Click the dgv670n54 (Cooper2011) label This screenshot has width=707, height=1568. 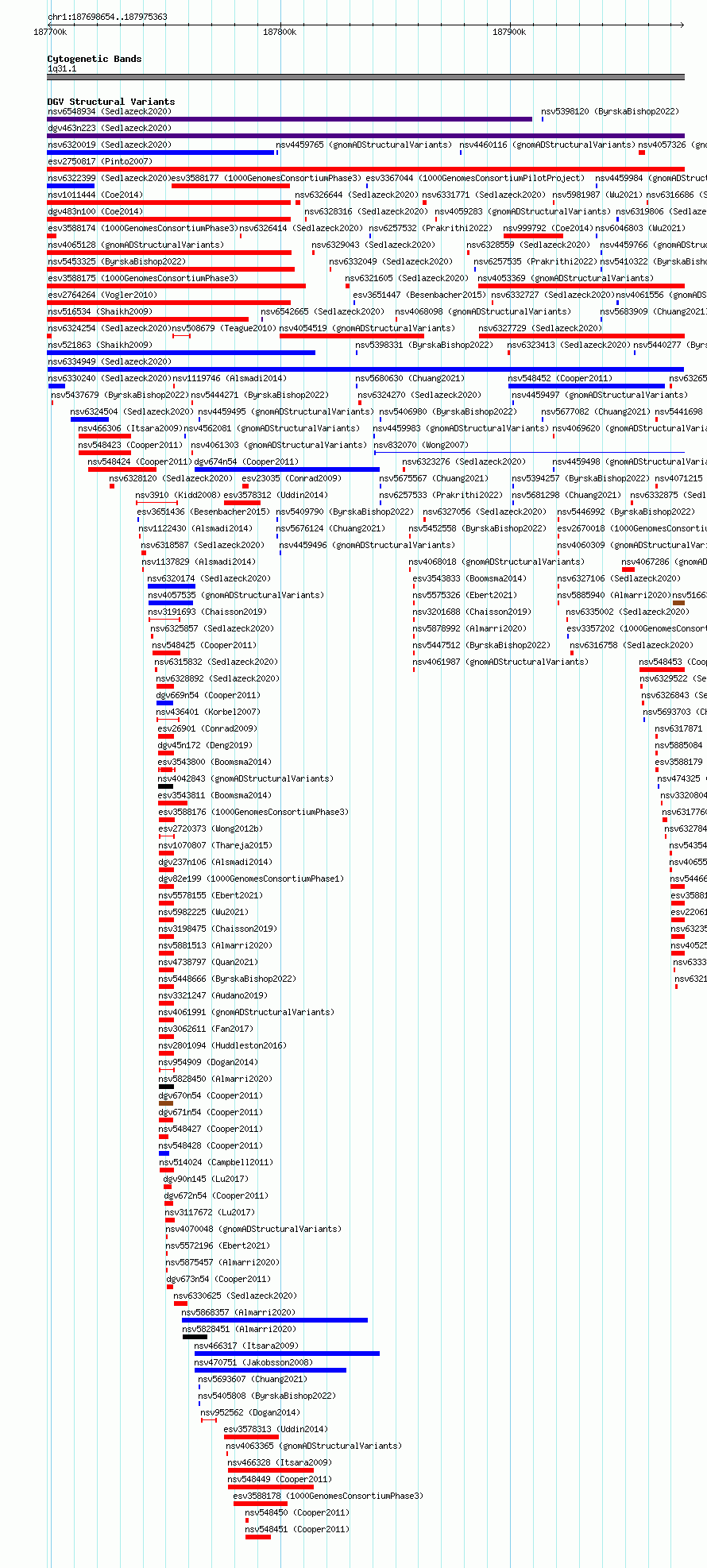point(211,1096)
